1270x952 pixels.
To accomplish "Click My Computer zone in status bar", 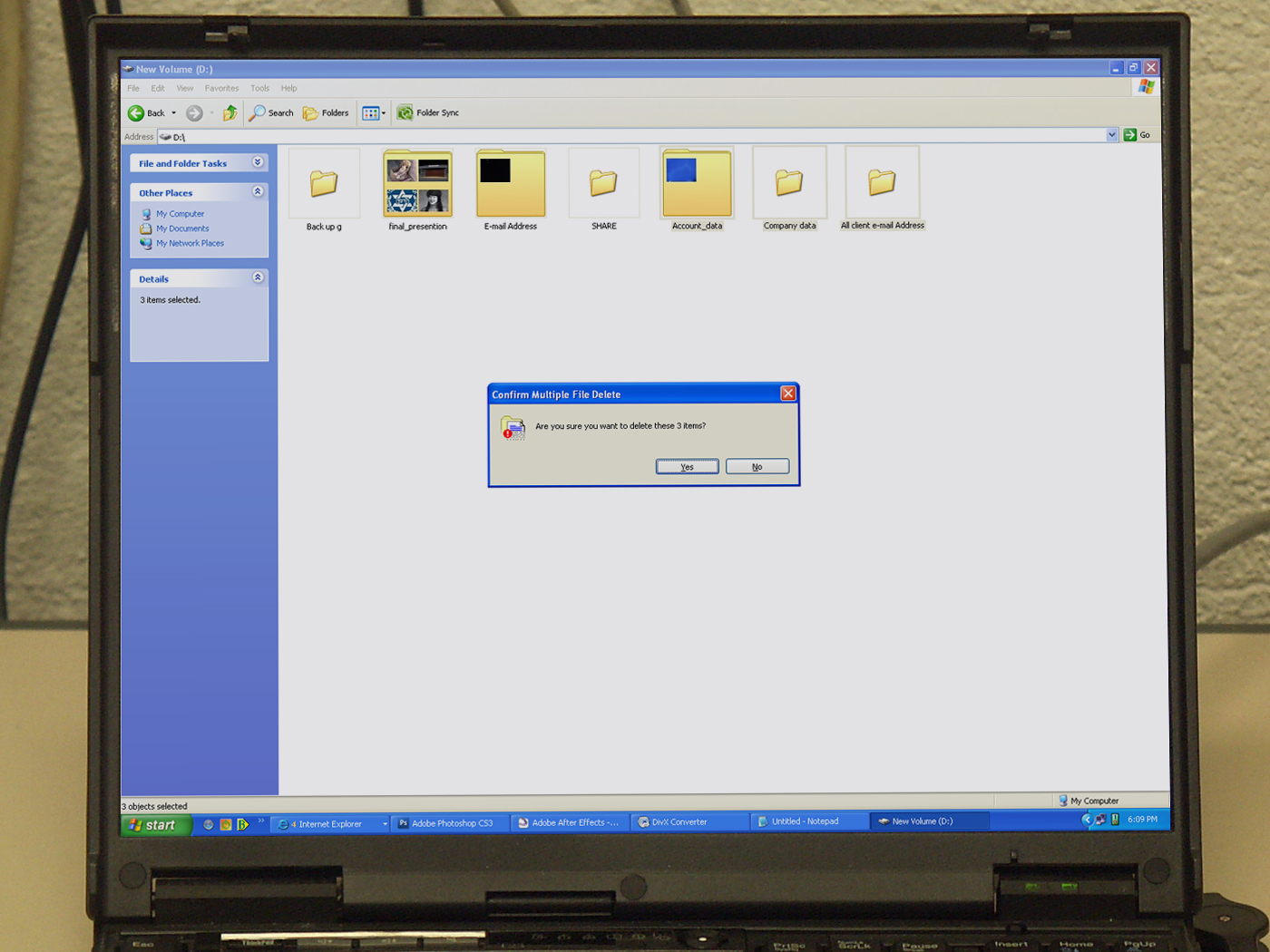I will (x=1089, y=801).
